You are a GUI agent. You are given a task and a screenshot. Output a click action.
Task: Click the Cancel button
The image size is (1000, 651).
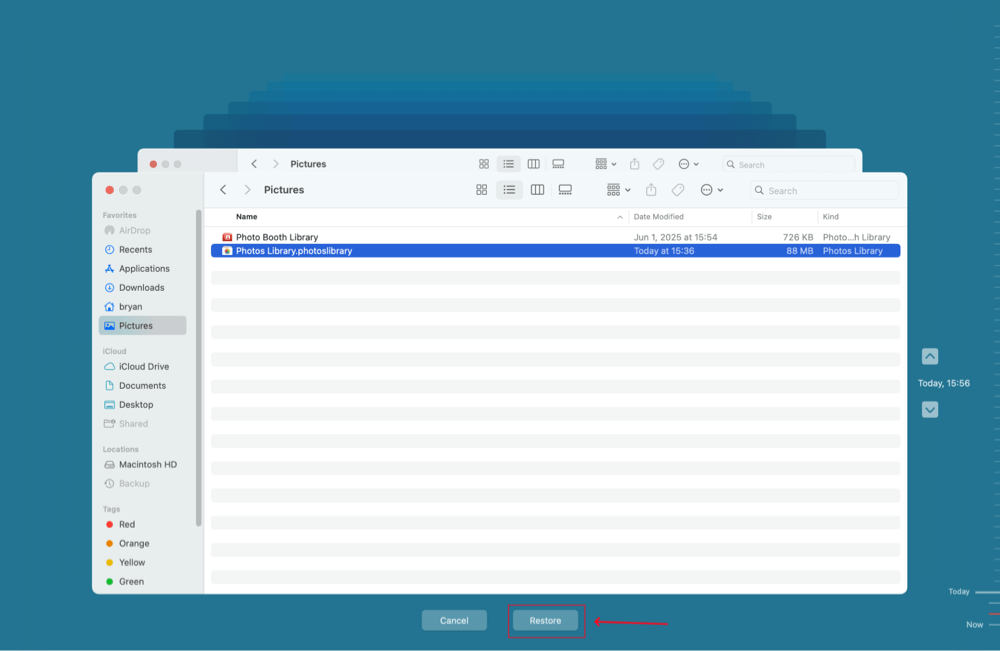click(454, 620)
